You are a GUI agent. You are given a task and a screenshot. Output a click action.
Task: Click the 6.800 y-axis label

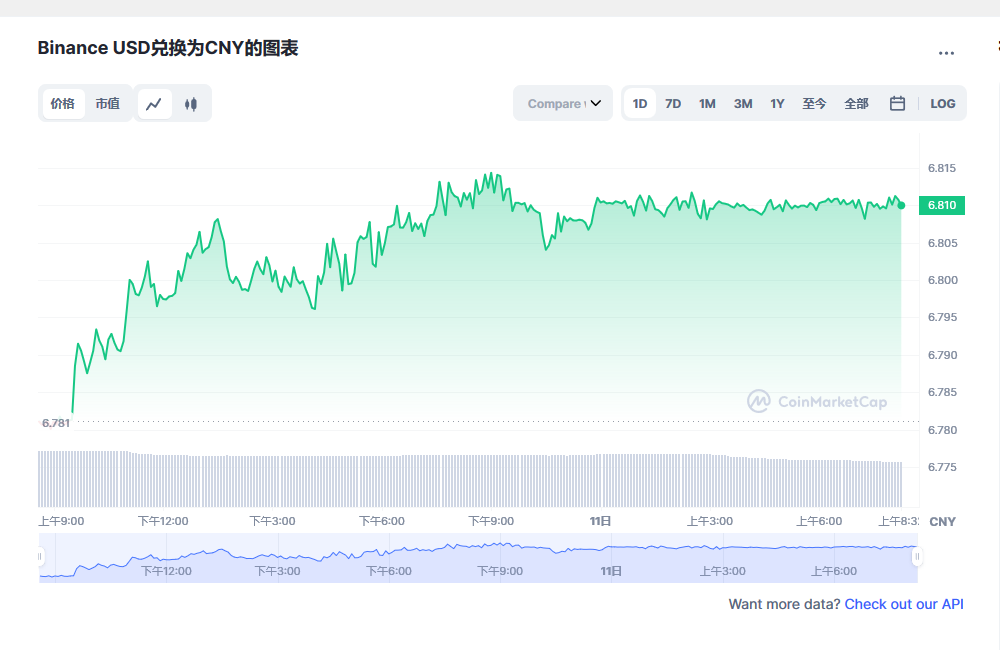(943, 280)
